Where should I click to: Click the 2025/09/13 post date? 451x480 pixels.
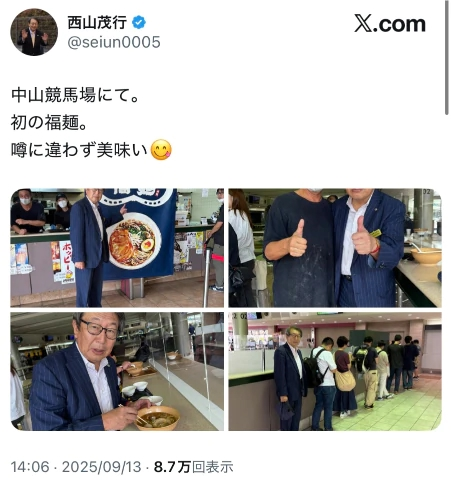[x=101, y=467]
